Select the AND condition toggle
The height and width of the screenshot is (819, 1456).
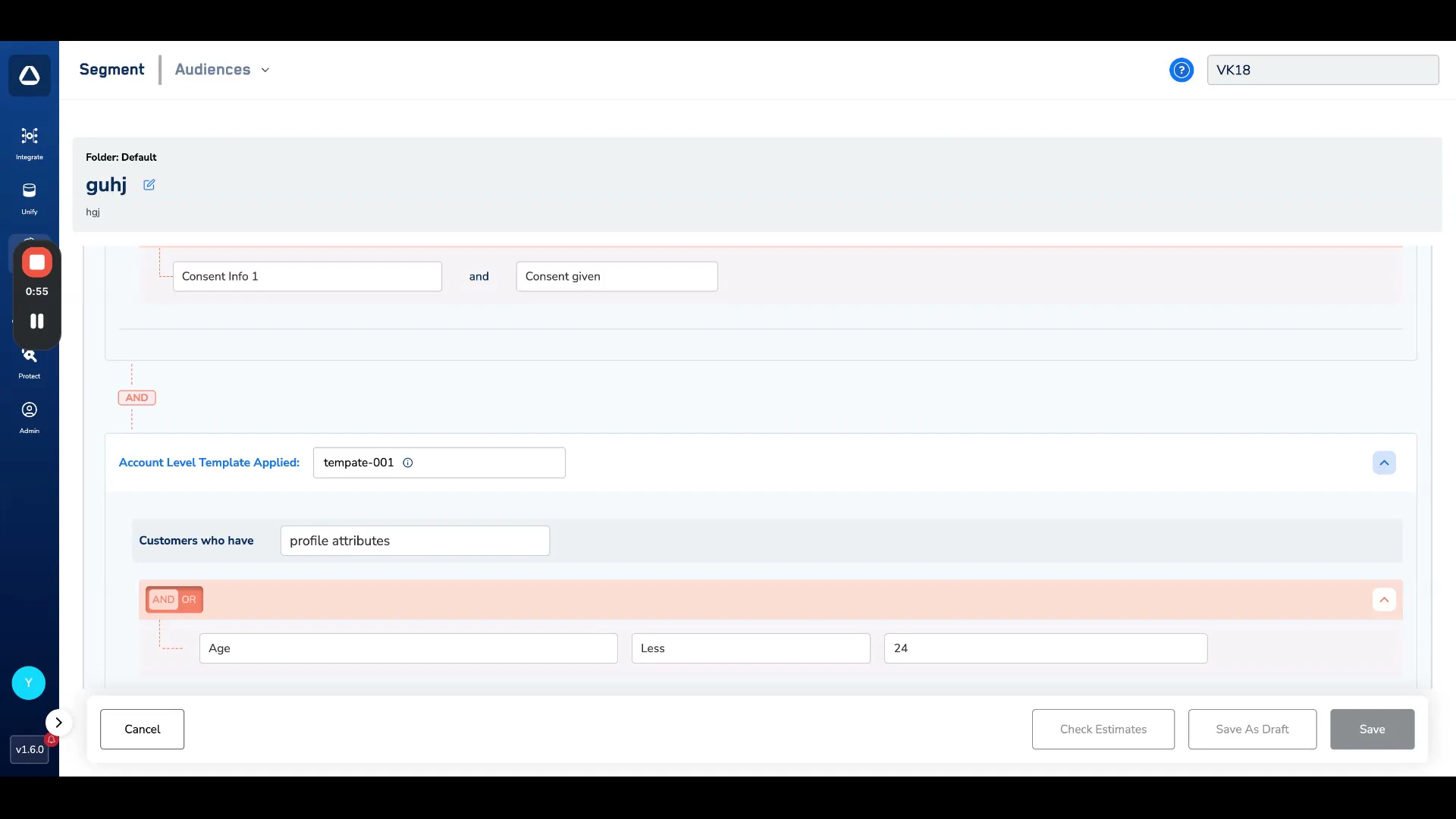[163, 600]
